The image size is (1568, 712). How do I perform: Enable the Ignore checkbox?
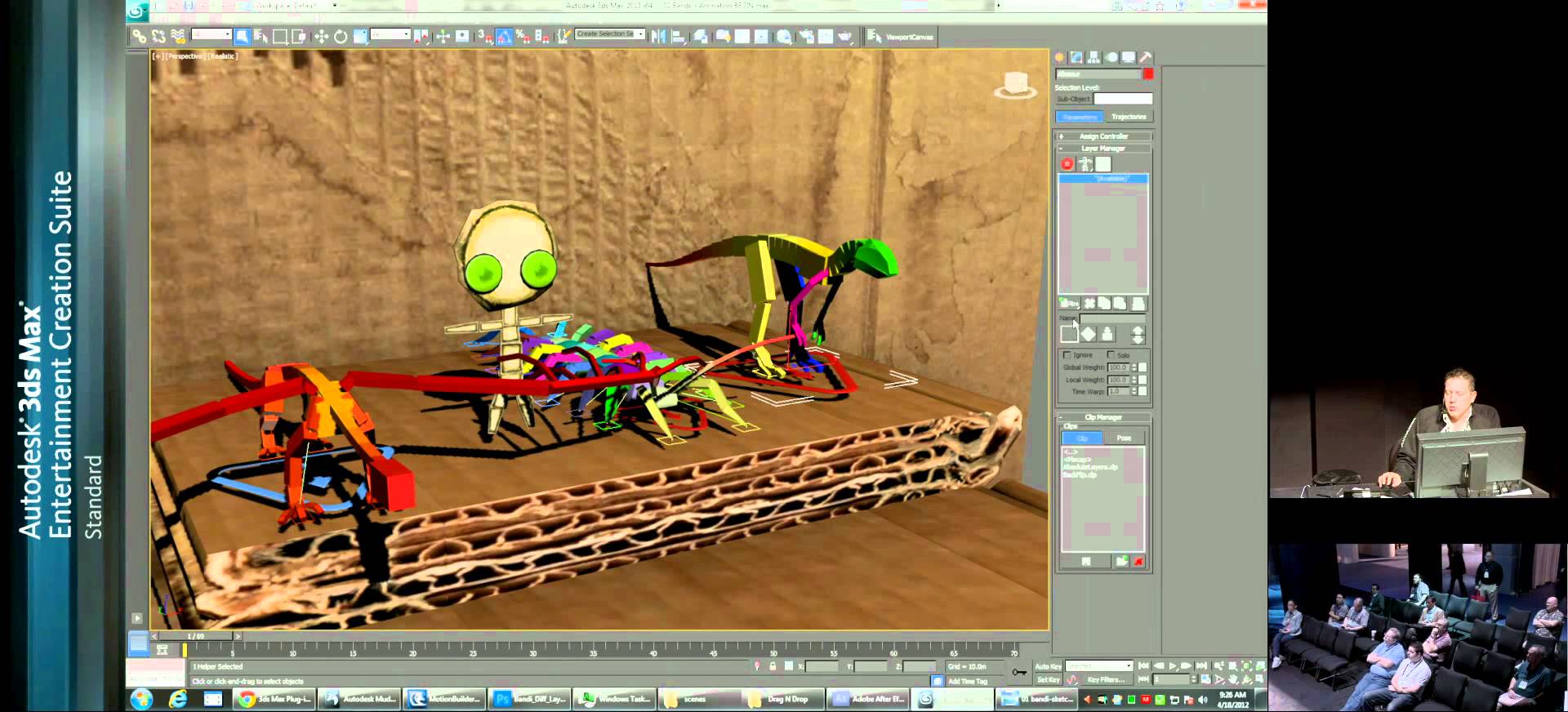[x=1067, y=355]
